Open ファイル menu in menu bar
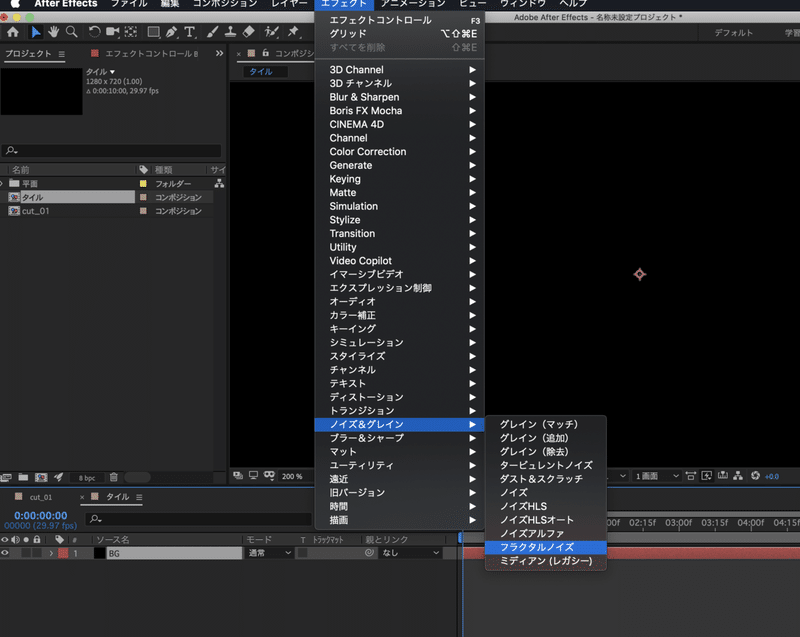Image resolution: width=800 pixels, height=637 pixels. (129, 4)
